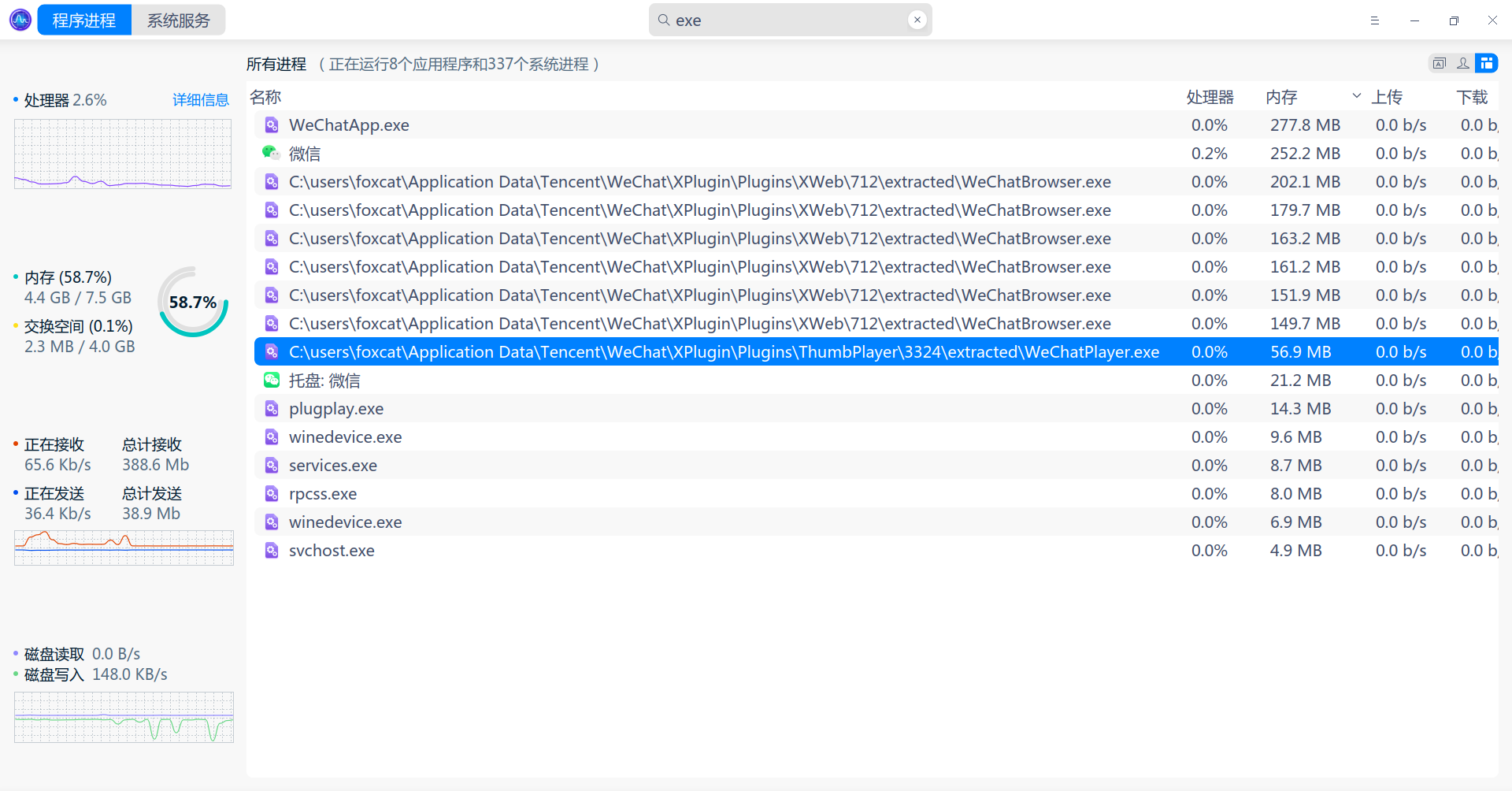Viewport: 1512px width, 791px height.
Task: Click the 所有进程 heading
Action: (276, 64)
